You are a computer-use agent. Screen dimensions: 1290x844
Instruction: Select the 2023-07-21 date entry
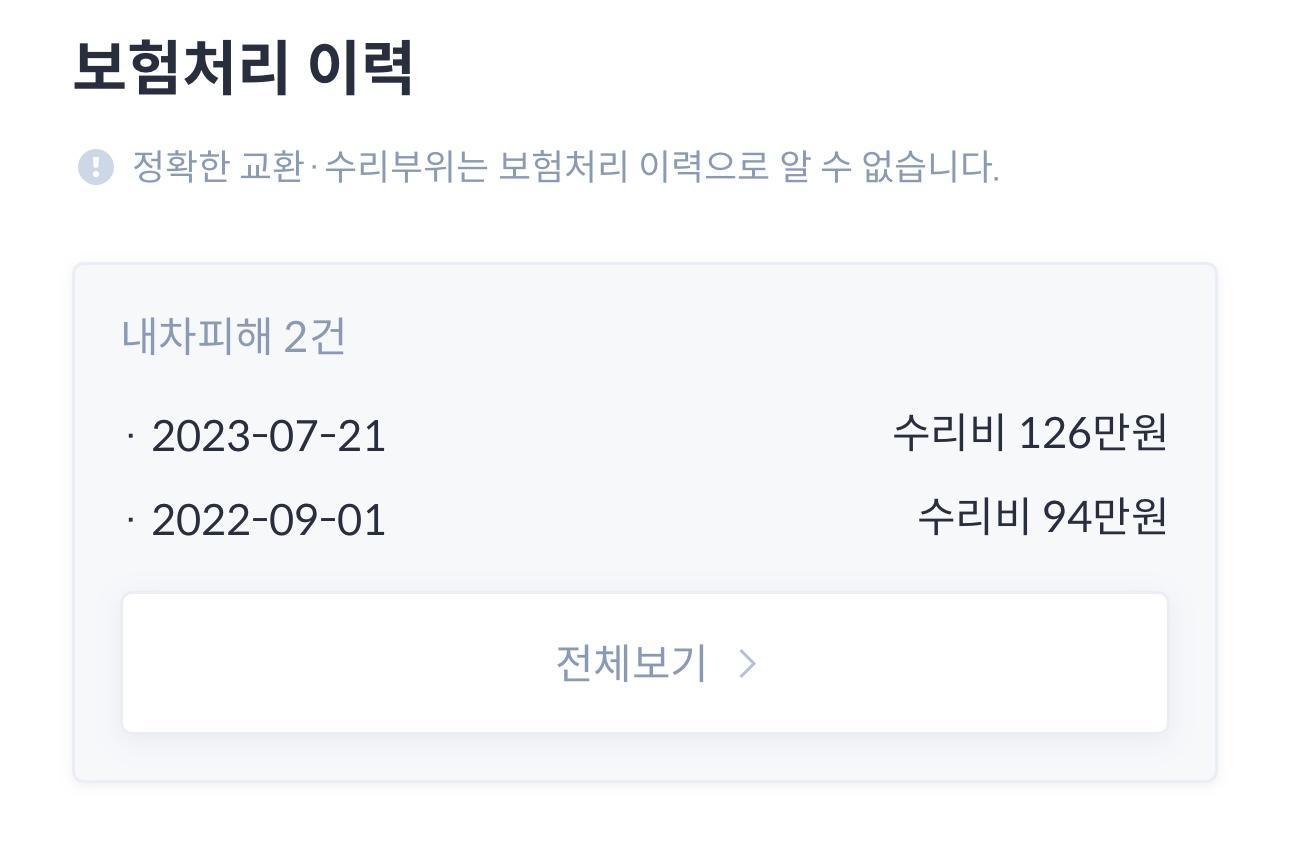pyautogui.click(x=268, y=437)
